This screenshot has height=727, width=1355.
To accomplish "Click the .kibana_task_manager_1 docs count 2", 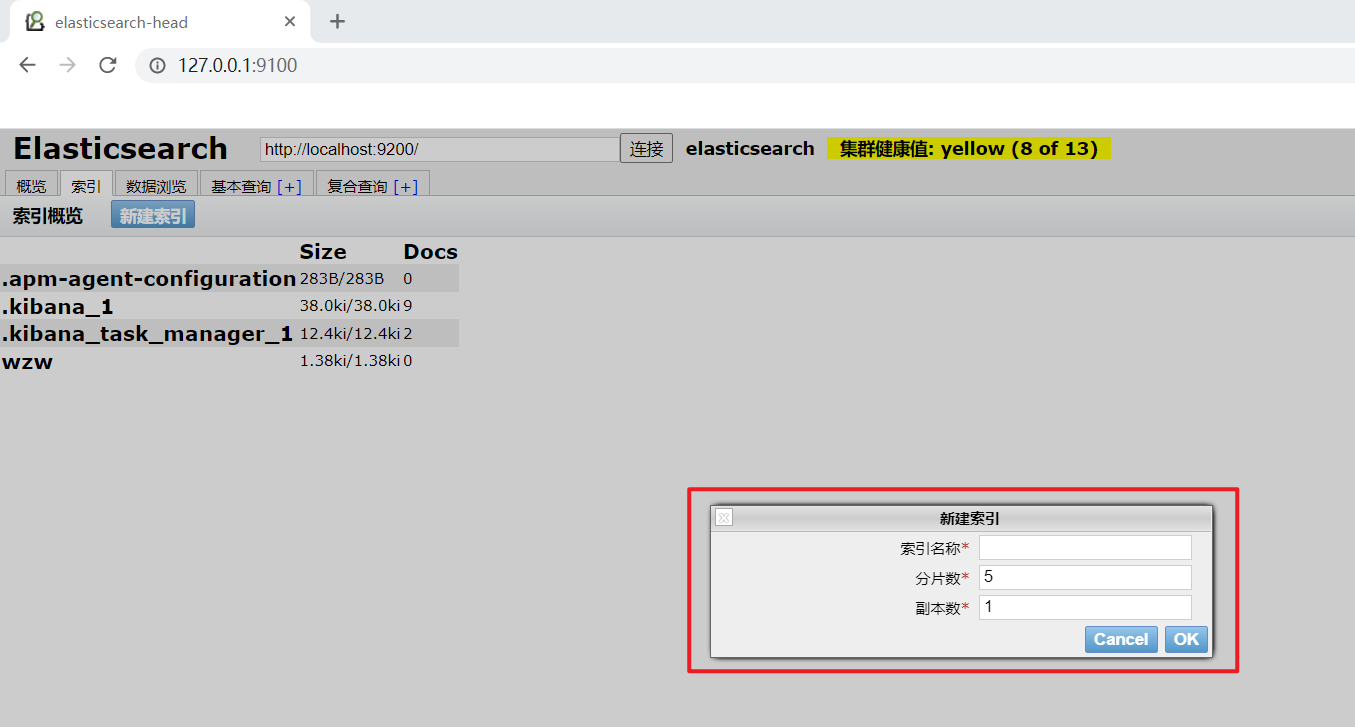I will coord(408,333).
